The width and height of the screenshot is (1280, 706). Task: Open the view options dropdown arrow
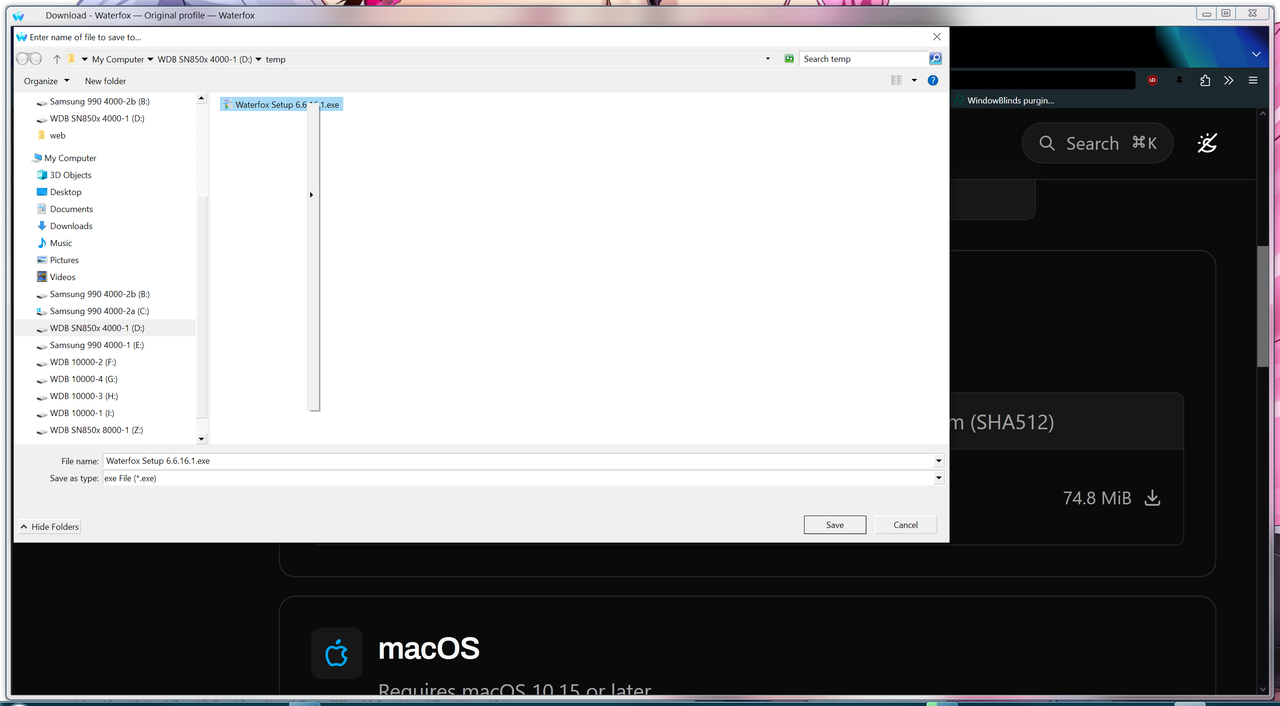tap(914, 81)
